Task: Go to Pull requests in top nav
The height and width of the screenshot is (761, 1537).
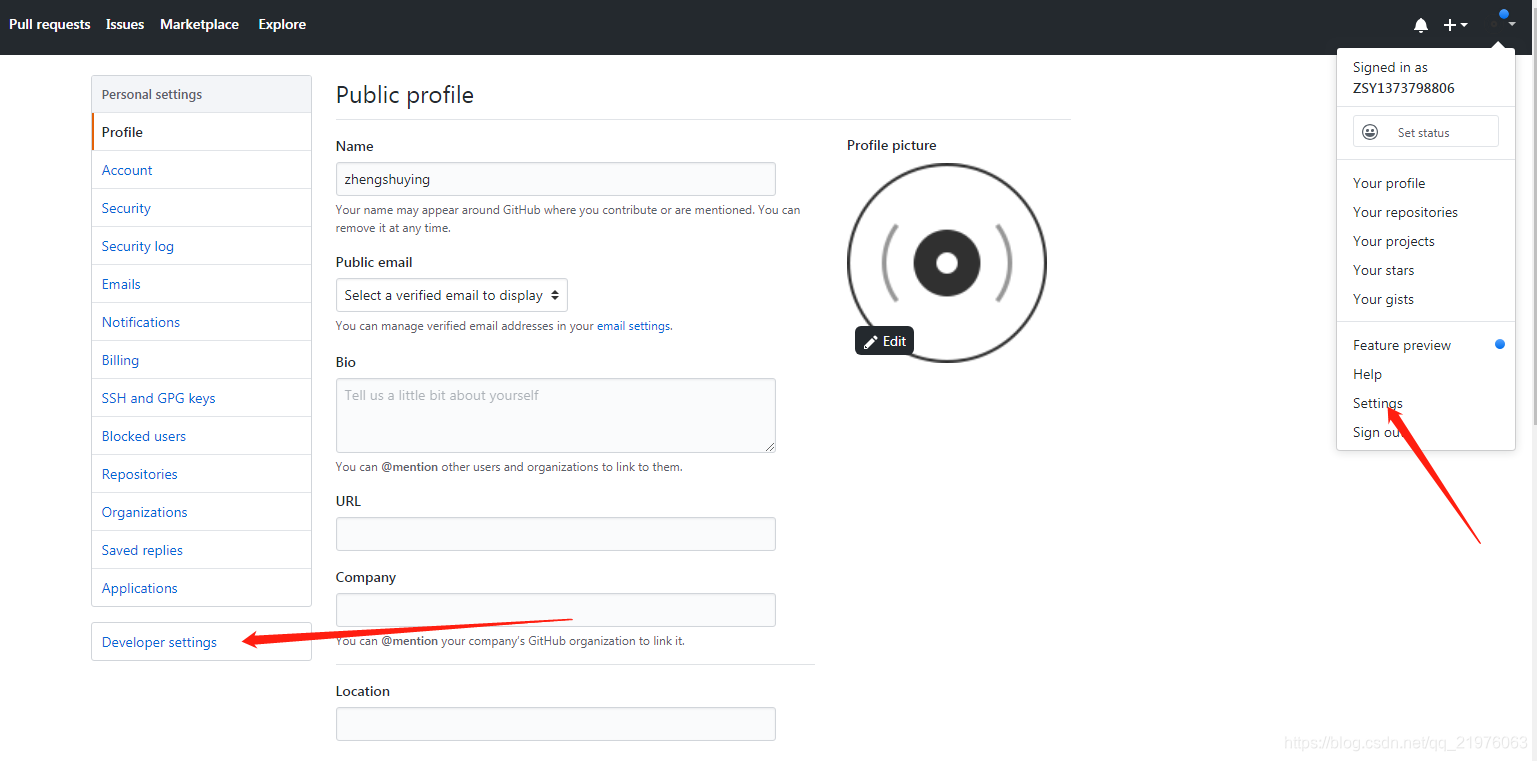Action: click(x=50, y=24)
